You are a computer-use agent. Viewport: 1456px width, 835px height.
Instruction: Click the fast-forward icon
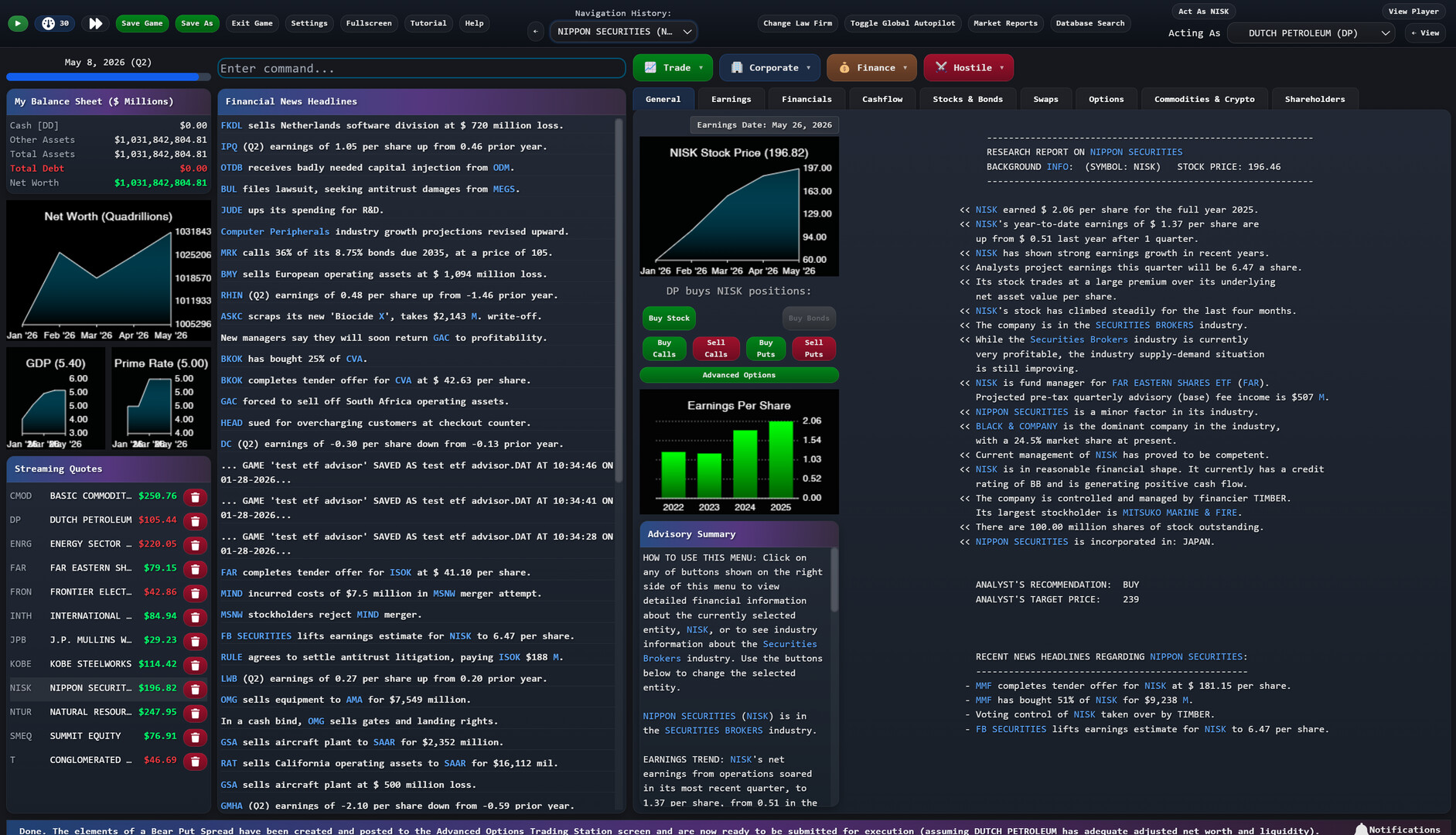(95, 23)
